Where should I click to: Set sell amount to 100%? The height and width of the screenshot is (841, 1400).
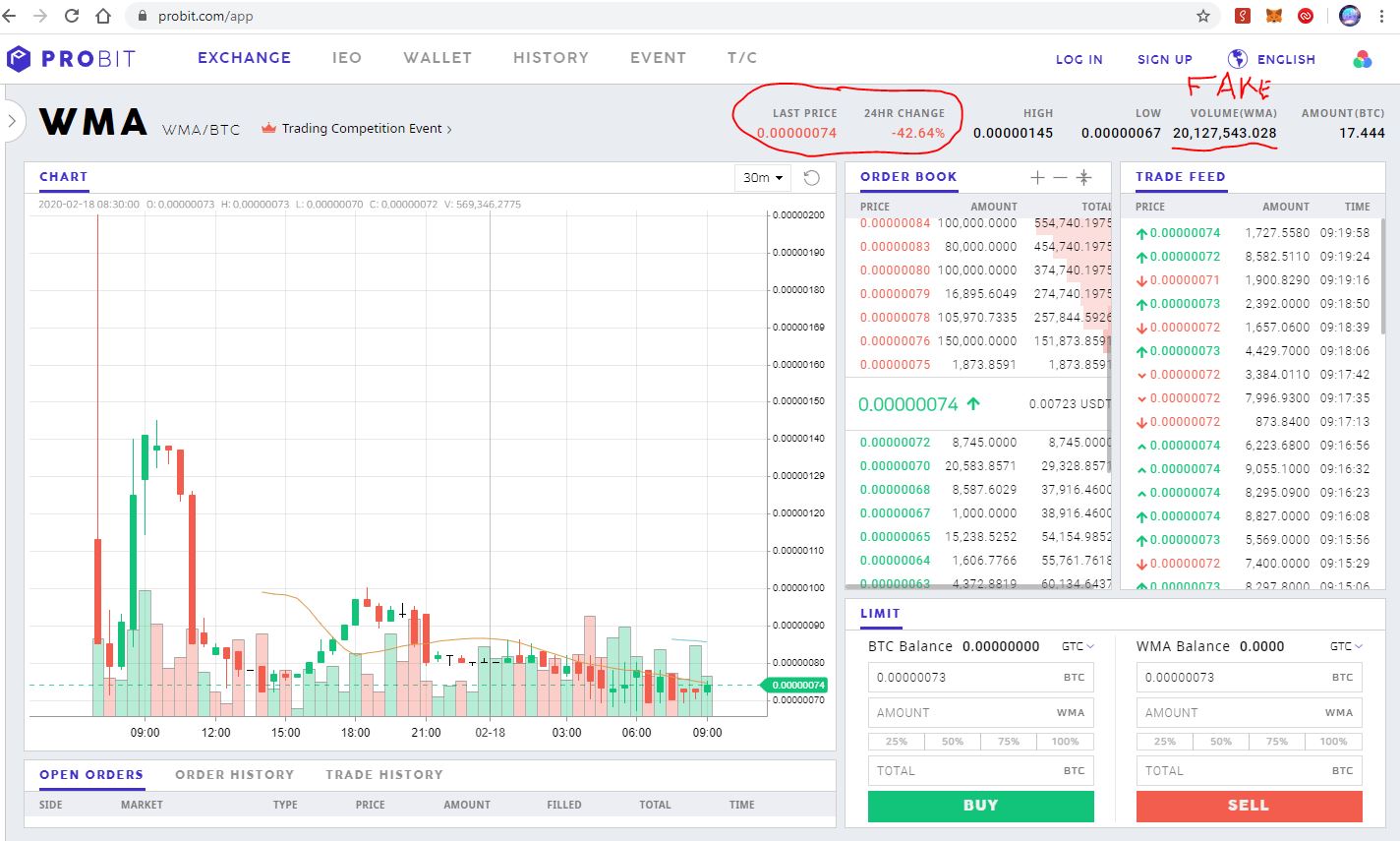point(1334,742)
